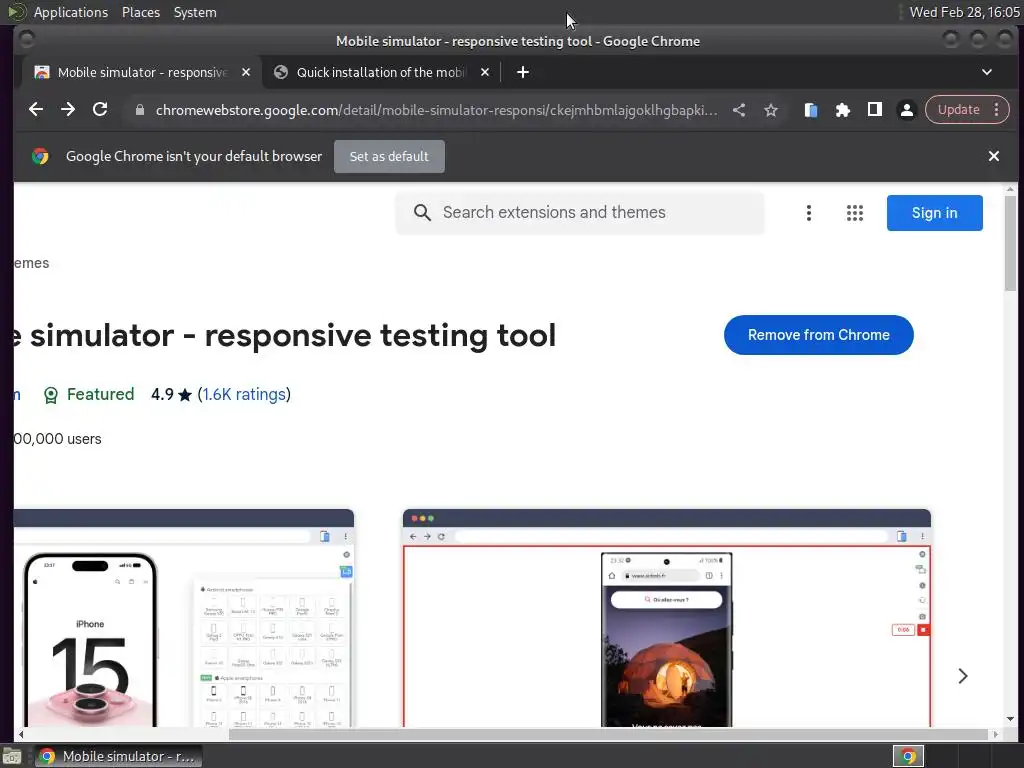The width and height of the screenshot is (1024, 768).
Task: Open the 1.6K ratings link
Action: point(244,394)
